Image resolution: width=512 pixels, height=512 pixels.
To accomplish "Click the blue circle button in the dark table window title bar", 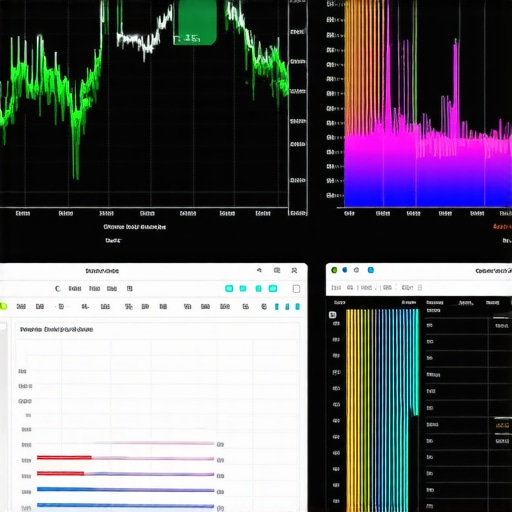I will pos(345,270).
